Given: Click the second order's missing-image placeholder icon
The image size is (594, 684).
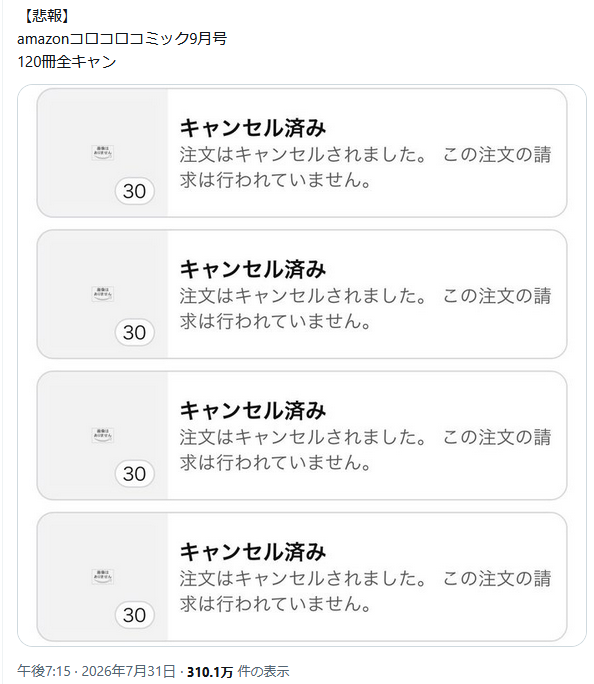Looking at the screenshot, I should [102, 294].
